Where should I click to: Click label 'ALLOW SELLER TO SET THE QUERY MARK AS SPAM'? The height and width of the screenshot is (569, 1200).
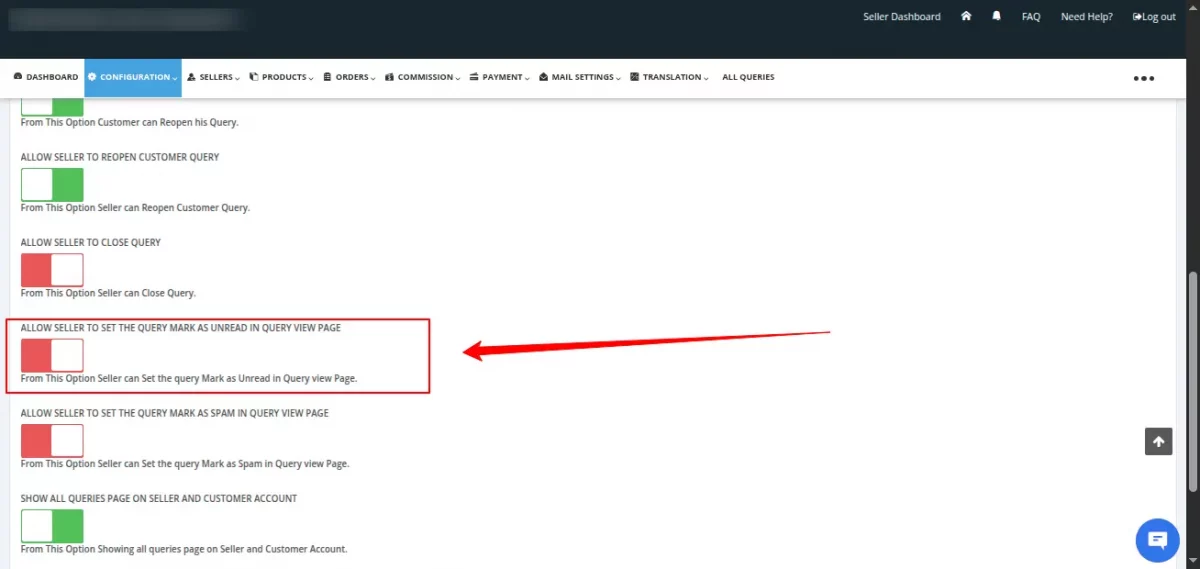click(175, 413)
